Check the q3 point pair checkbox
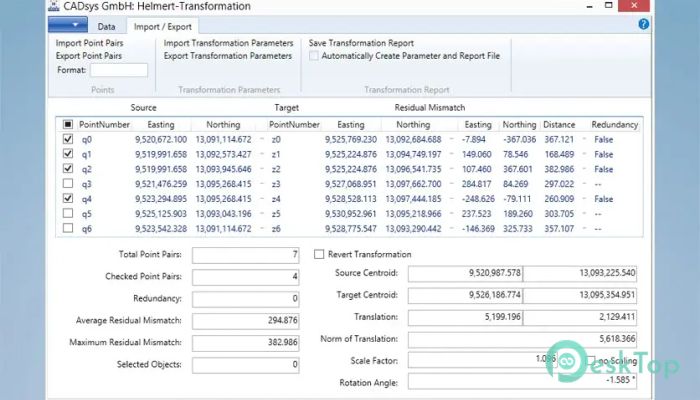This screenshot has width=700, height=400. (67, 184)
